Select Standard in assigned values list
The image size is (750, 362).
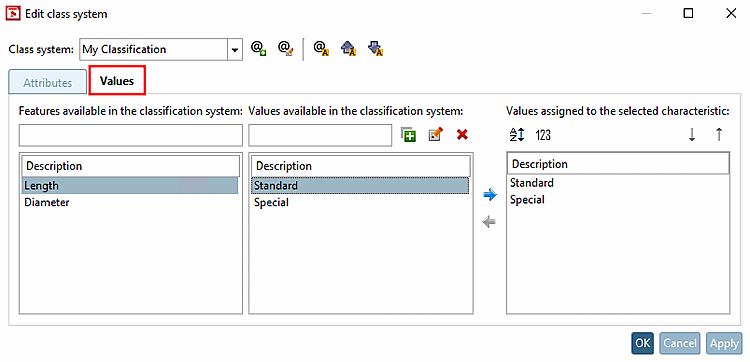tap(618, 183)
